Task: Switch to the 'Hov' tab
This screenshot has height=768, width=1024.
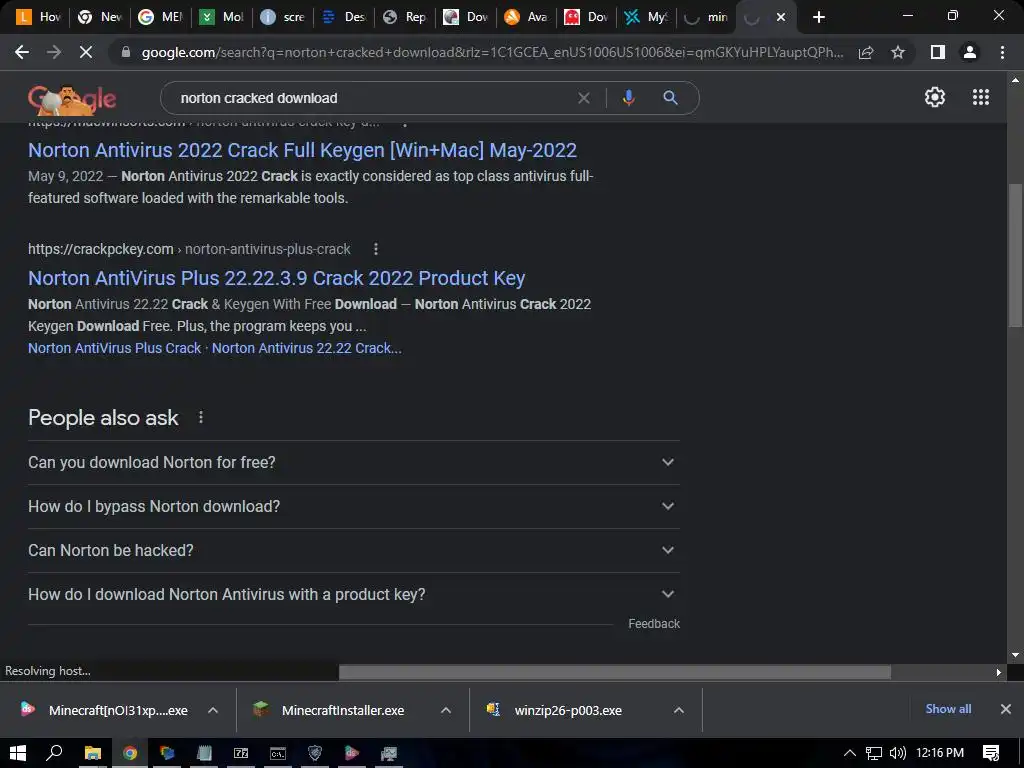Action: [x=38, y=17]
